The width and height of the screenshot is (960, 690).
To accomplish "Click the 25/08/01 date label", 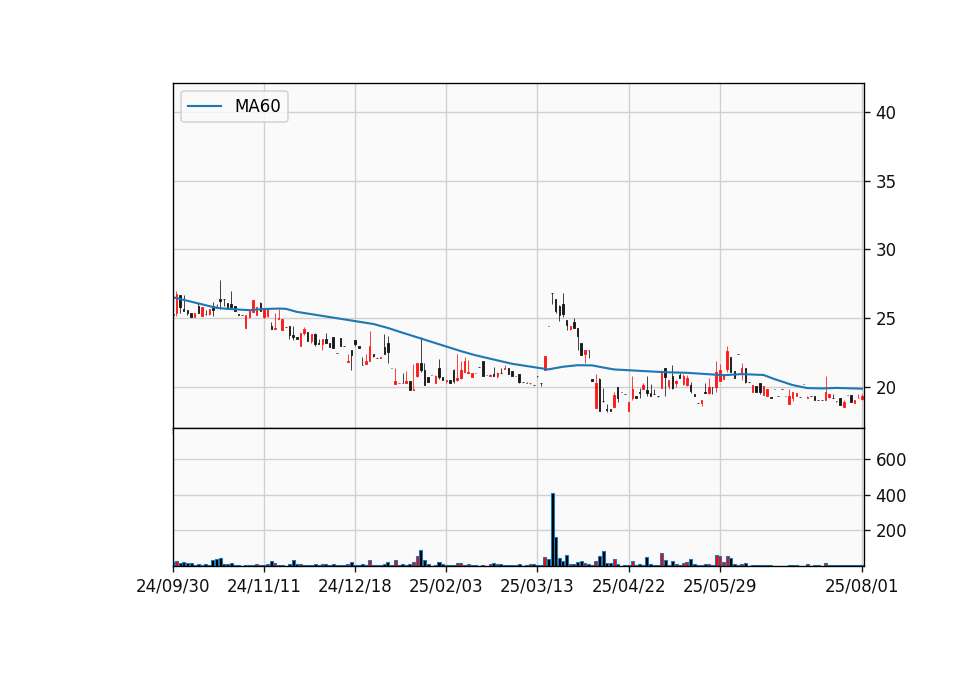I will pos(861,586).
